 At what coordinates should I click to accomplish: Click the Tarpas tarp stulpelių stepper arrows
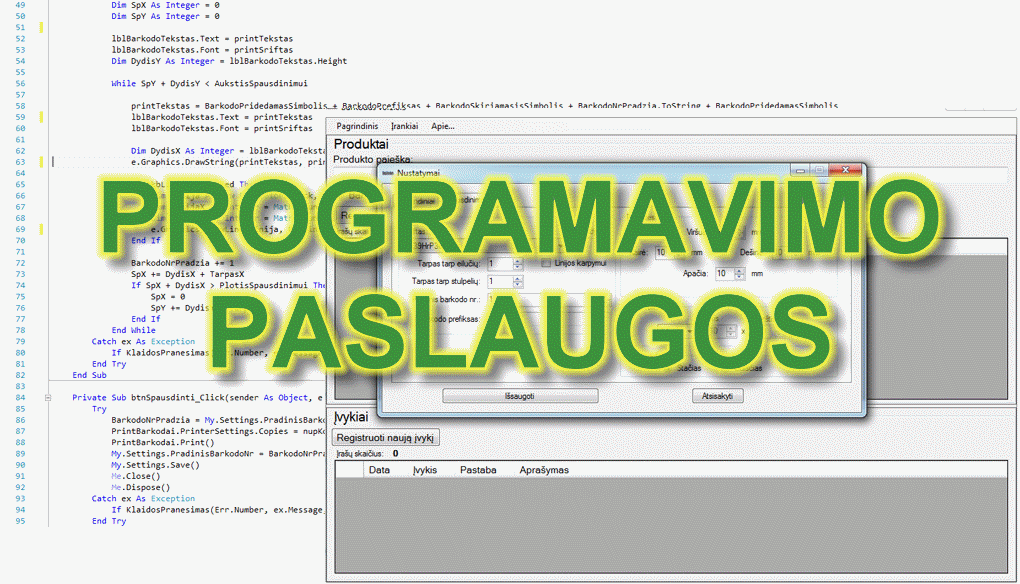coord(518,282)
